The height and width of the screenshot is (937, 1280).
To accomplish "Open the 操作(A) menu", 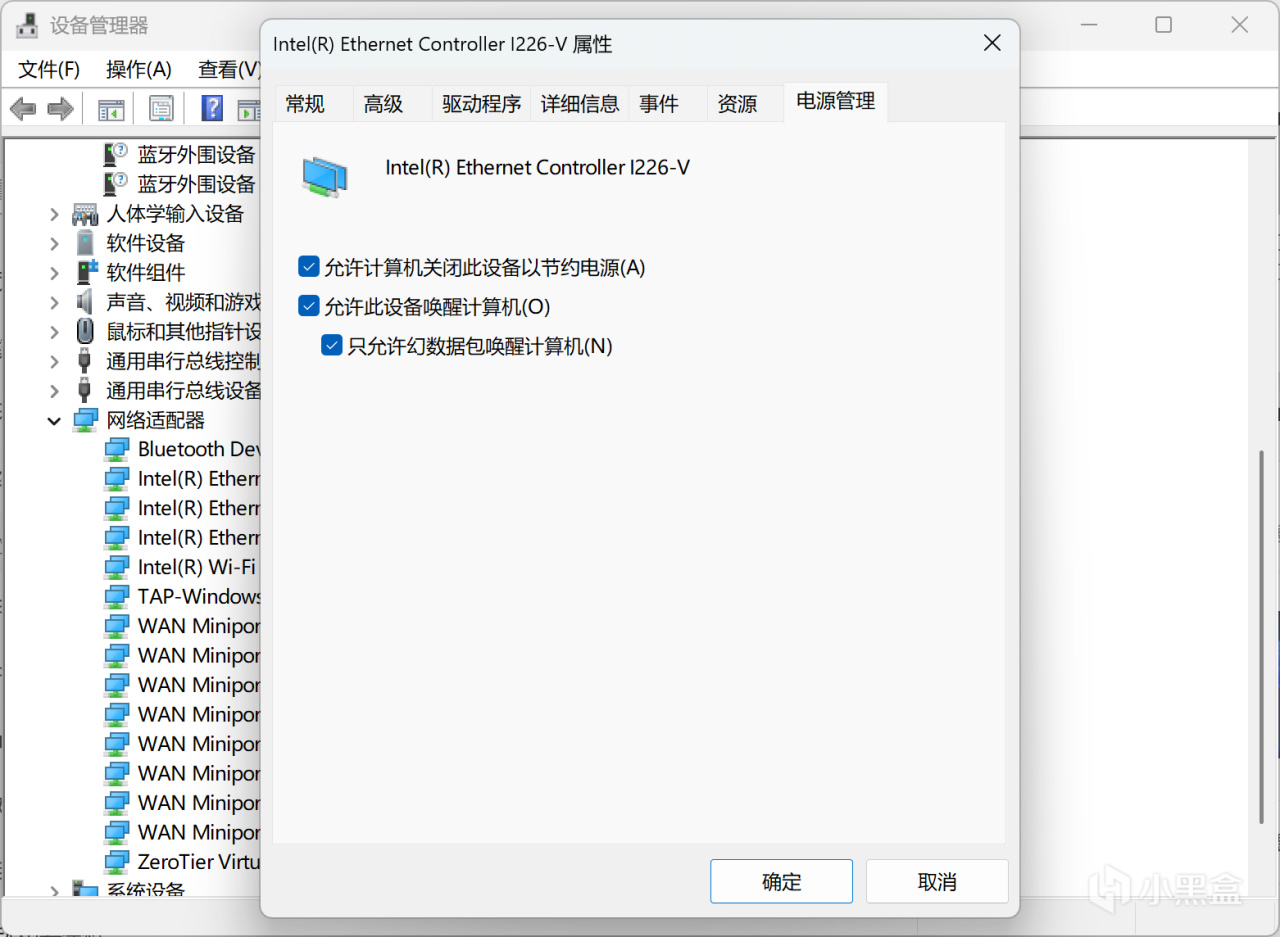I will 139,69.
